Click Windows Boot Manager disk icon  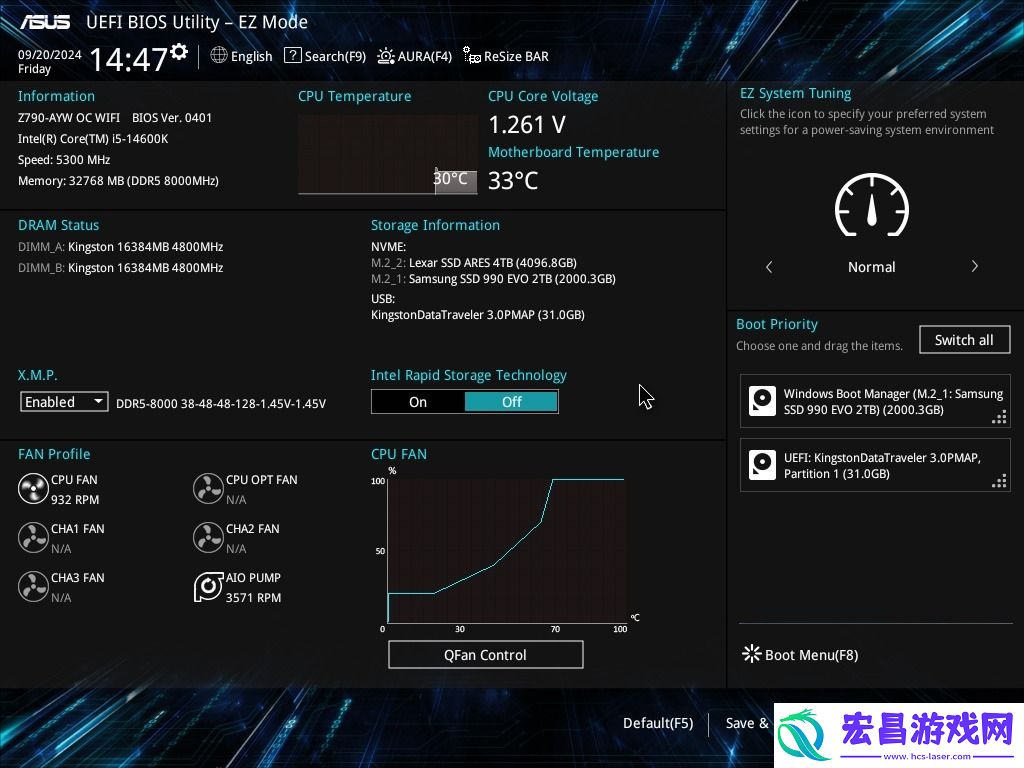click(x=762, y=401)
